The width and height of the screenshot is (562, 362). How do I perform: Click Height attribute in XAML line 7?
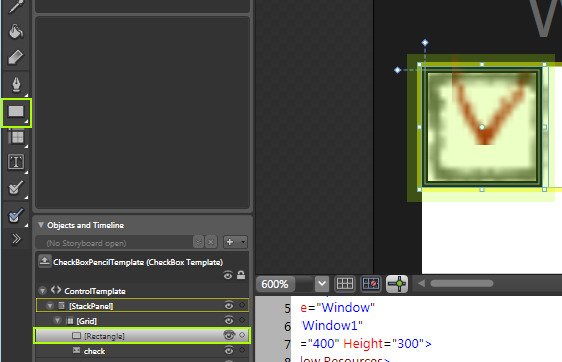pyautogui.click(x=363, y=343)
